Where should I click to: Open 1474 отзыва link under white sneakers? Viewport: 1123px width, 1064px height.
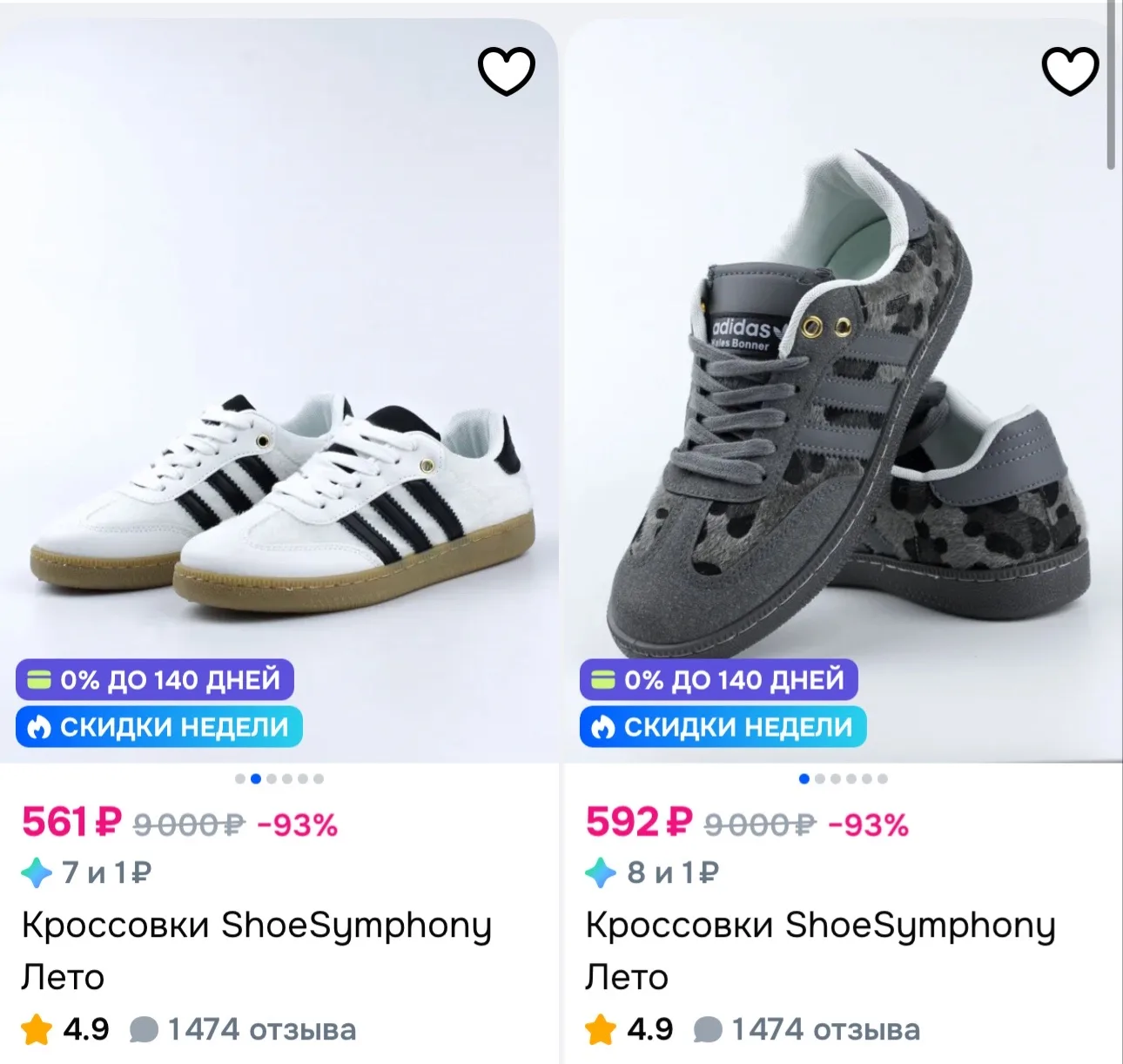[x=261, y=1029]
